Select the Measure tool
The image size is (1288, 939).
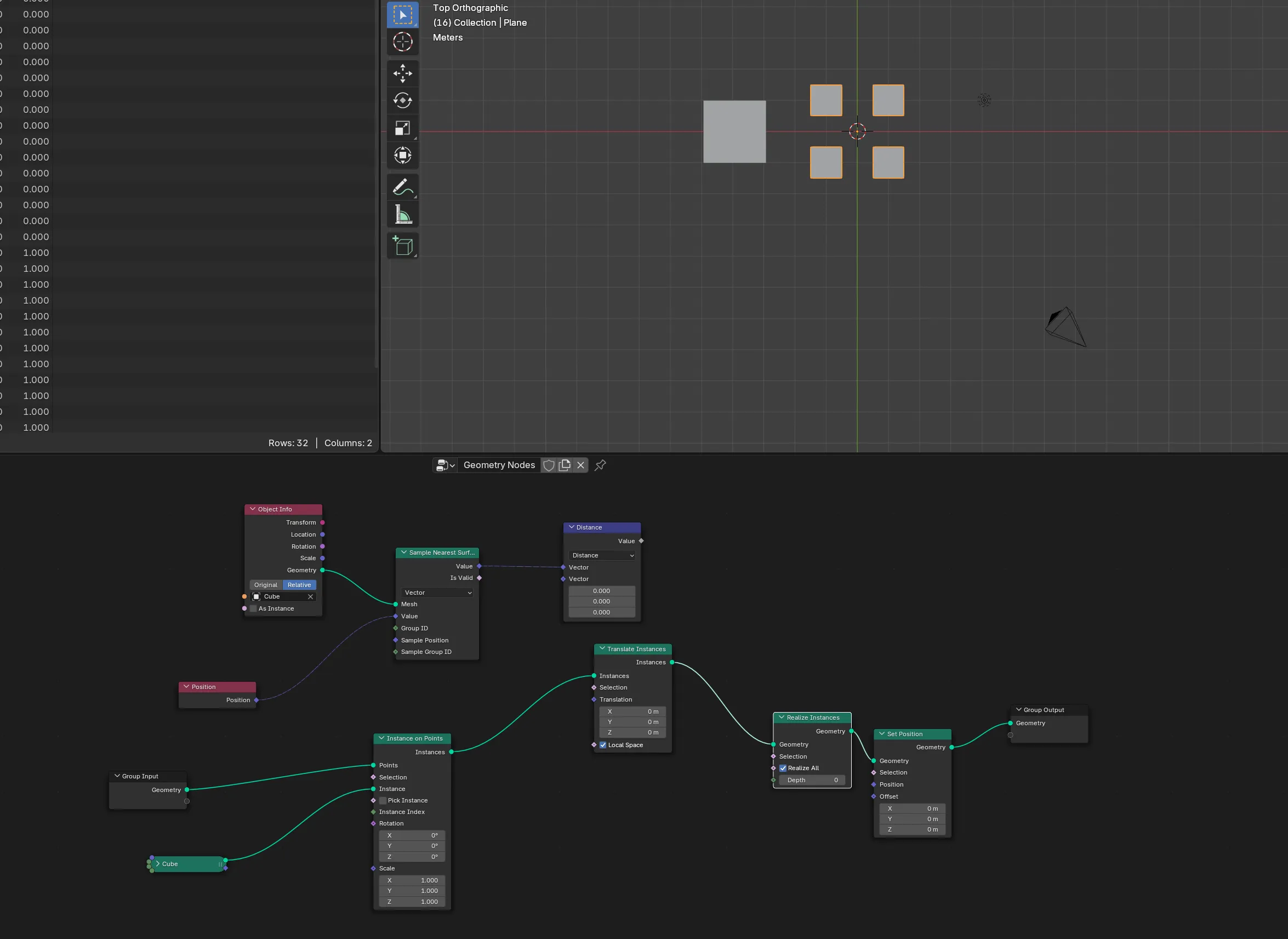[x=402, y=214]
